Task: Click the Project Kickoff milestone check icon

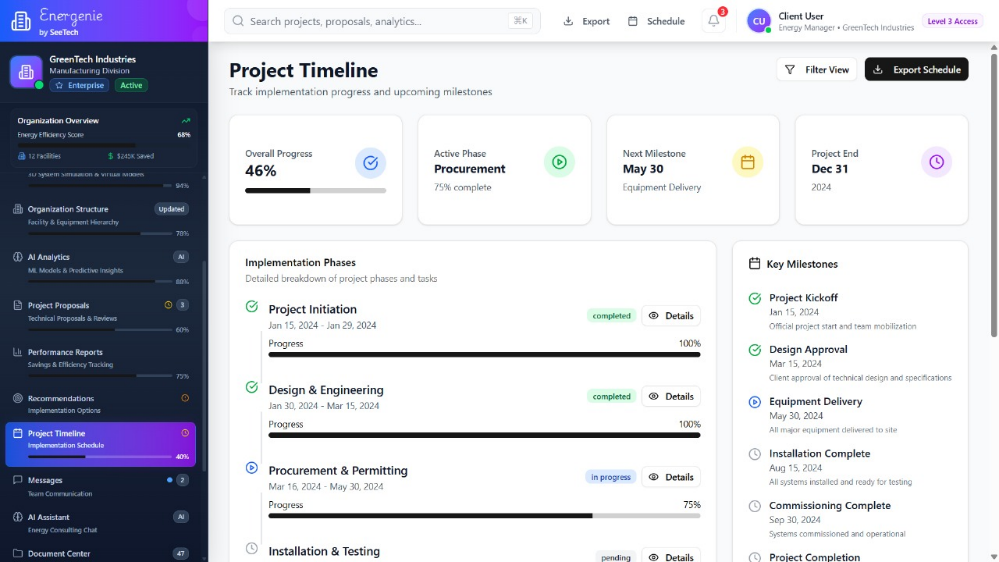Action: tap(755, 298)
